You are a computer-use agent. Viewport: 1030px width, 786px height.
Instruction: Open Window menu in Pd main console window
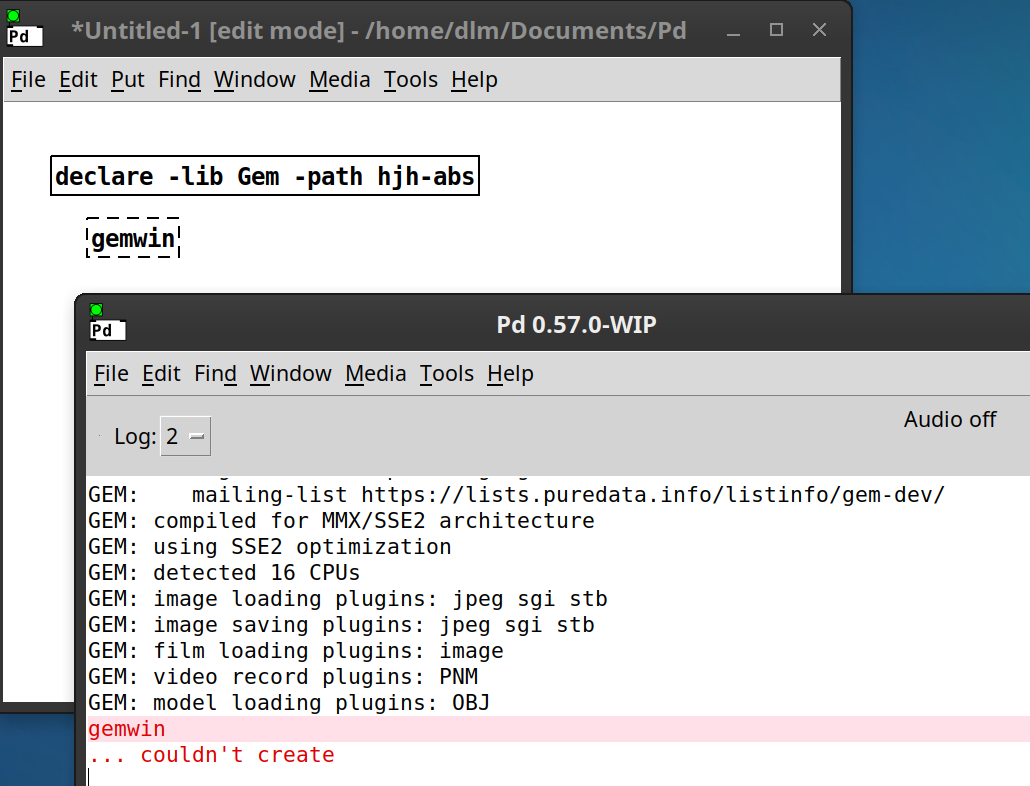pos(291,374)
